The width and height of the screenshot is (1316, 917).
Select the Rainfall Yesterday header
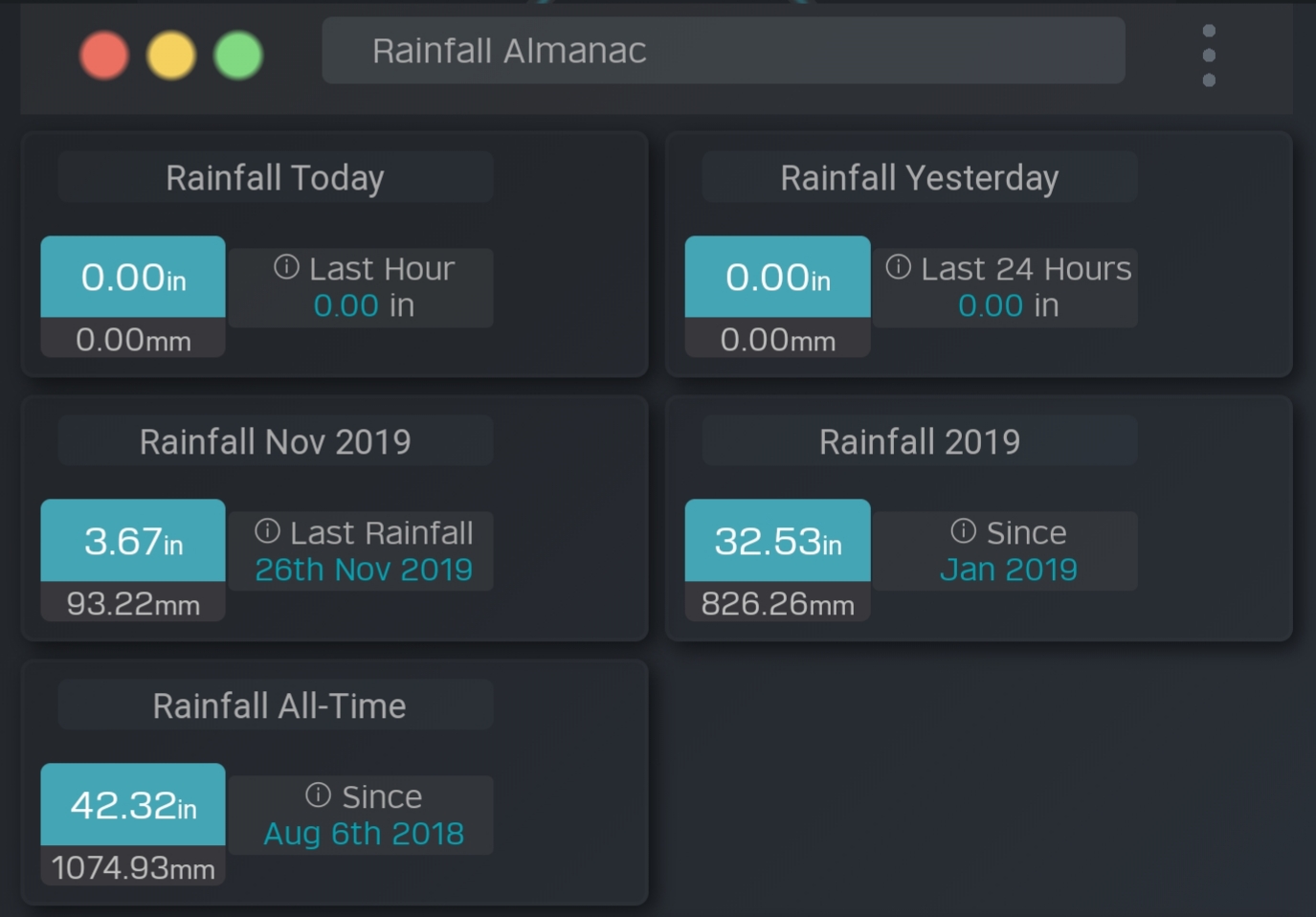919,178
